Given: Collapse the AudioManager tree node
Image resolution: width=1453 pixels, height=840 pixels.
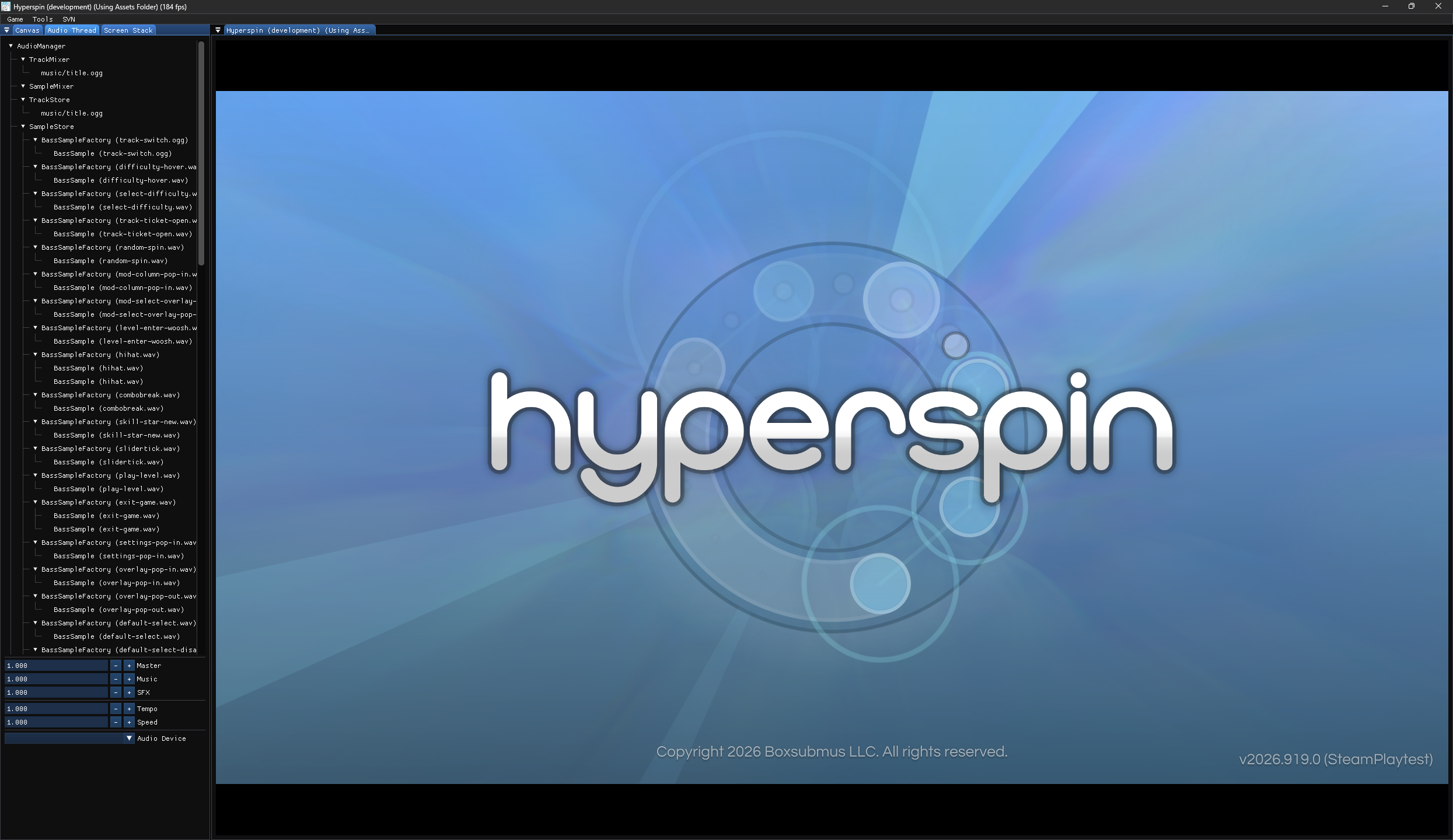Looking at the screenshot, I should tap(11, 46).
